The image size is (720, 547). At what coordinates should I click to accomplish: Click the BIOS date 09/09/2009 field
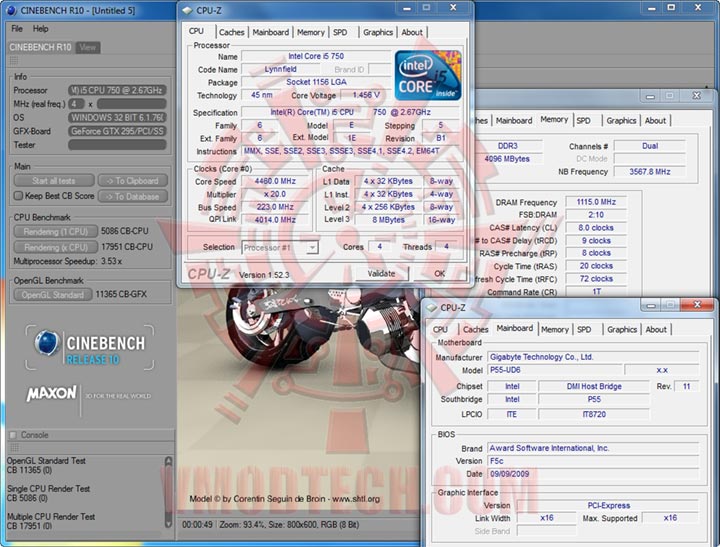pos(594,474)
